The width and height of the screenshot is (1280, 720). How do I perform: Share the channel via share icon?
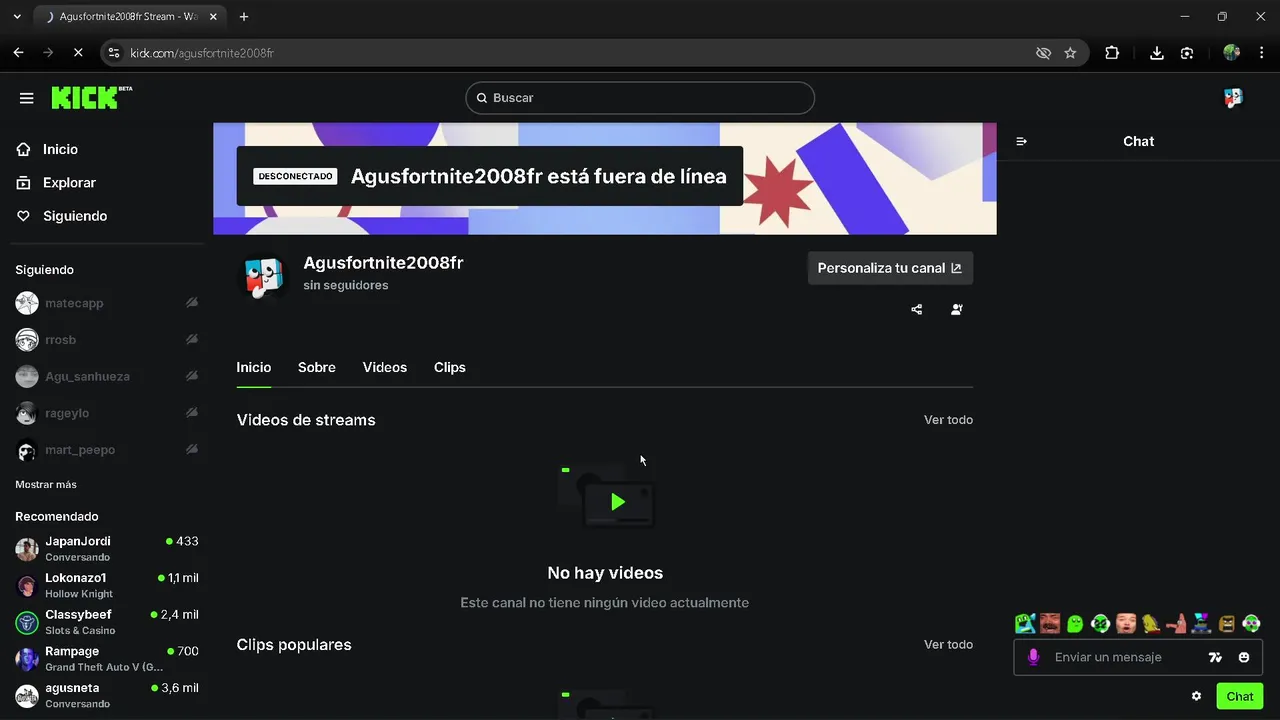(x=917, y=310)
